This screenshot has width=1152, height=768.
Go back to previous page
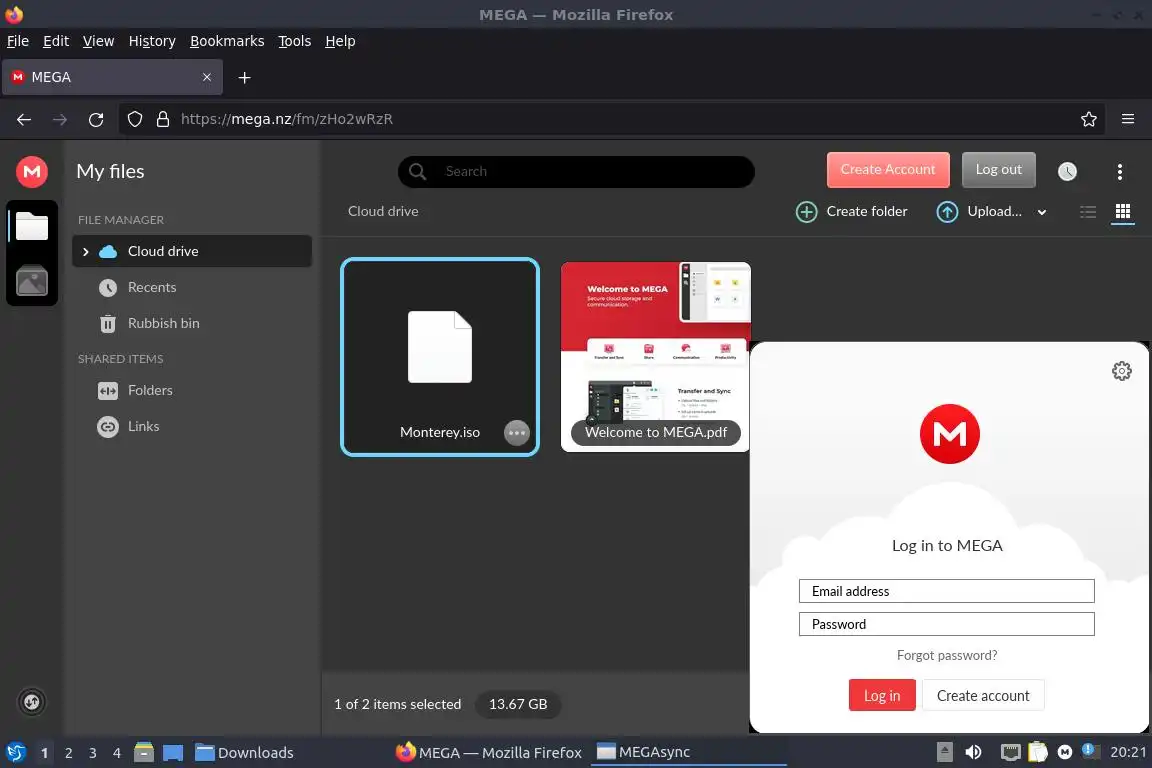tap(24, 119)
